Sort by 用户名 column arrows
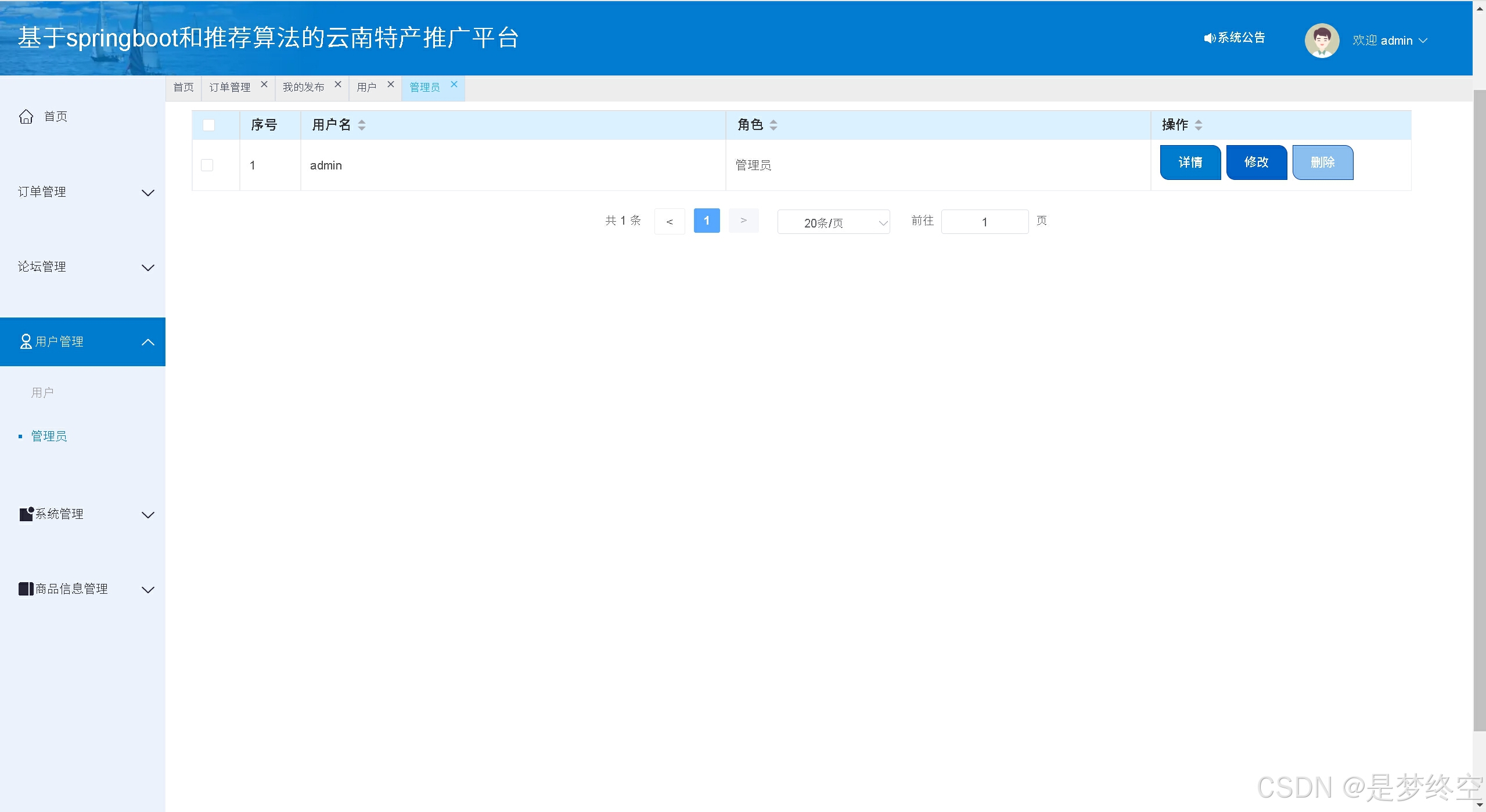Viewport: 1486px width, 812px height. tap(362, 125)
